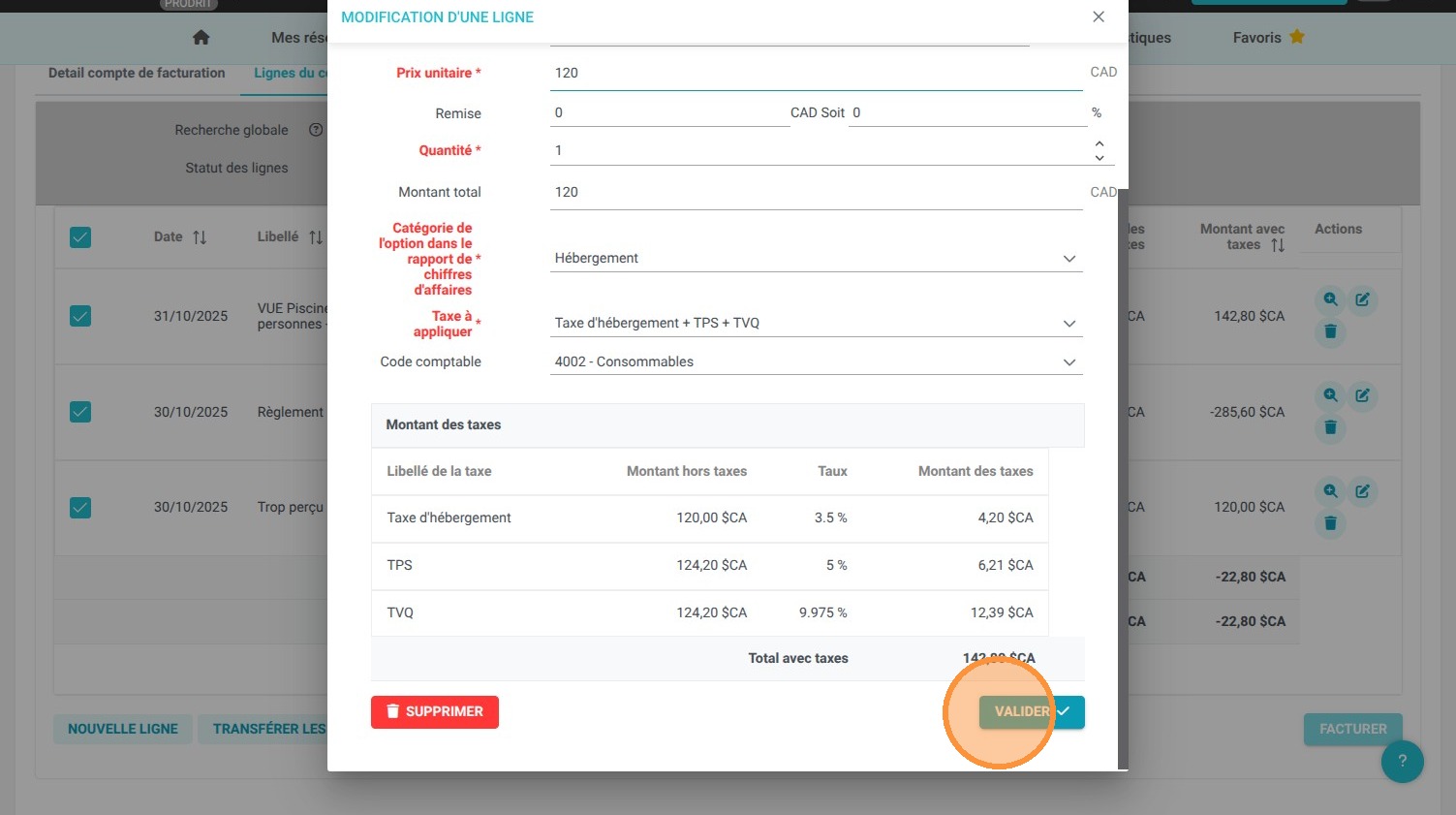Image resolution: width=1456 pixels, height=815 pixels.
Task: Click the -285,60 $CA amount cell
Action: pyautogui.click(x=1248, y=412)
